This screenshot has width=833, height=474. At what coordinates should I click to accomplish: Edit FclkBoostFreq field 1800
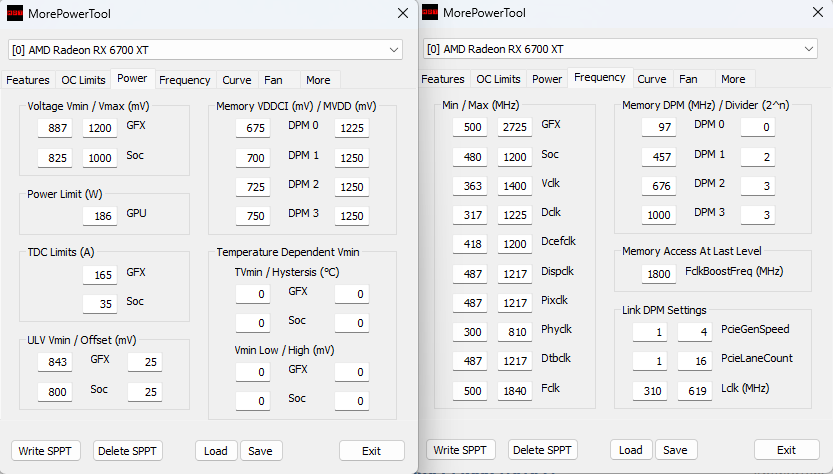click(659, 274)
